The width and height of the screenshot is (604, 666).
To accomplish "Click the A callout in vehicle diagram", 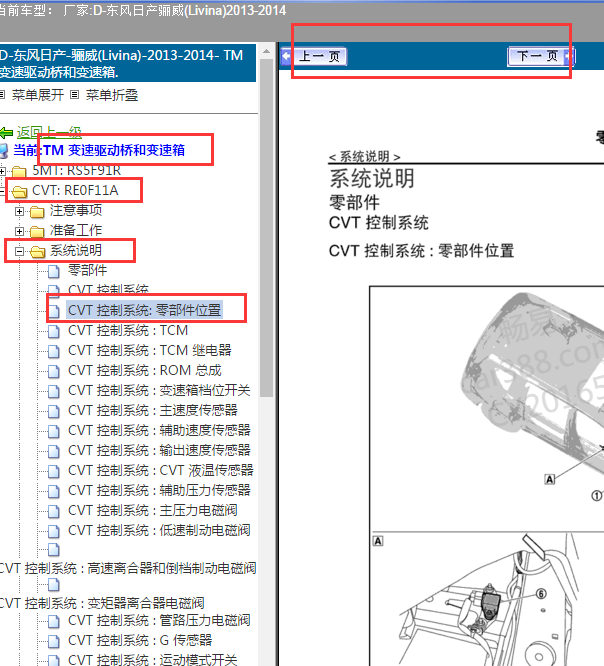I will click(550, 479).
